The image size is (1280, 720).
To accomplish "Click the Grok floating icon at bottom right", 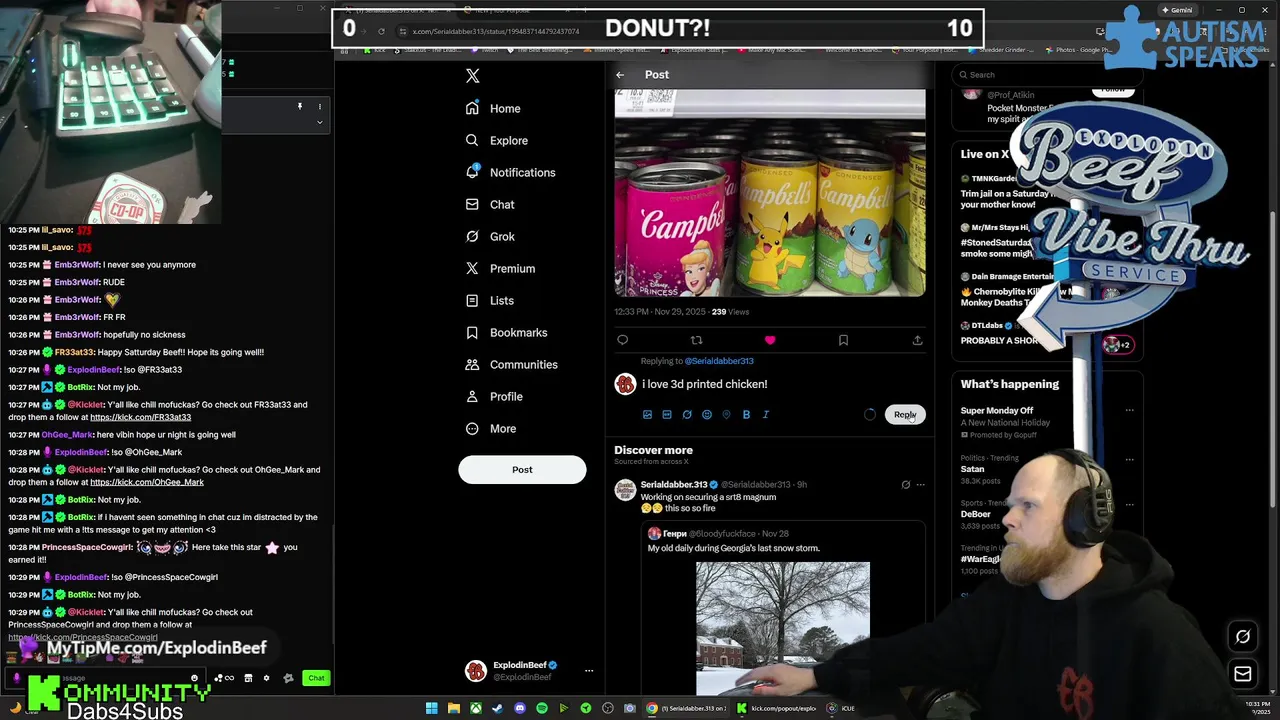I will point(1243,636).
